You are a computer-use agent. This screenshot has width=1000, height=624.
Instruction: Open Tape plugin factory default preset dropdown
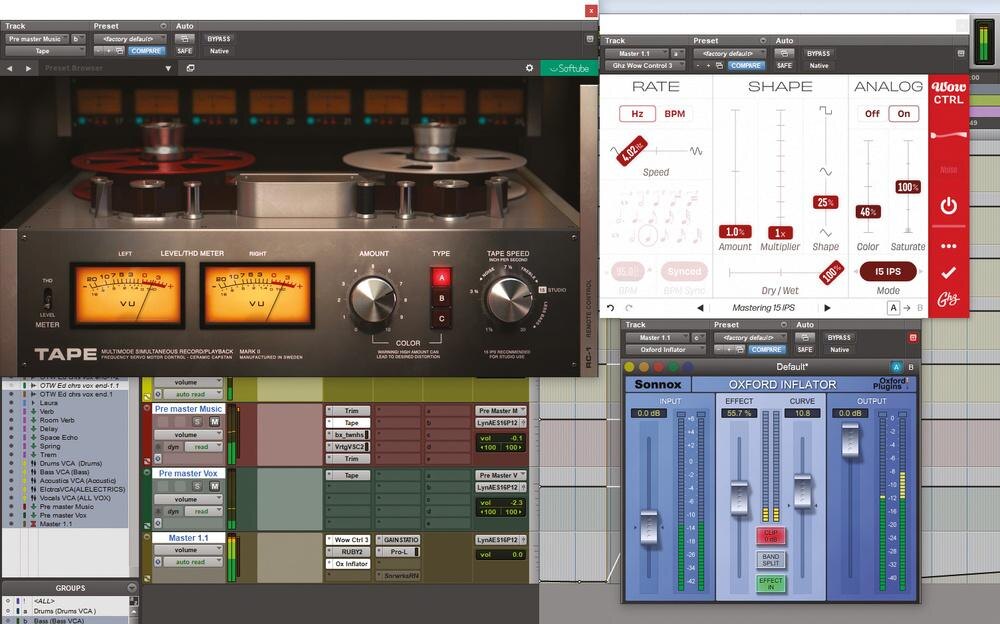tap(129, 39)
